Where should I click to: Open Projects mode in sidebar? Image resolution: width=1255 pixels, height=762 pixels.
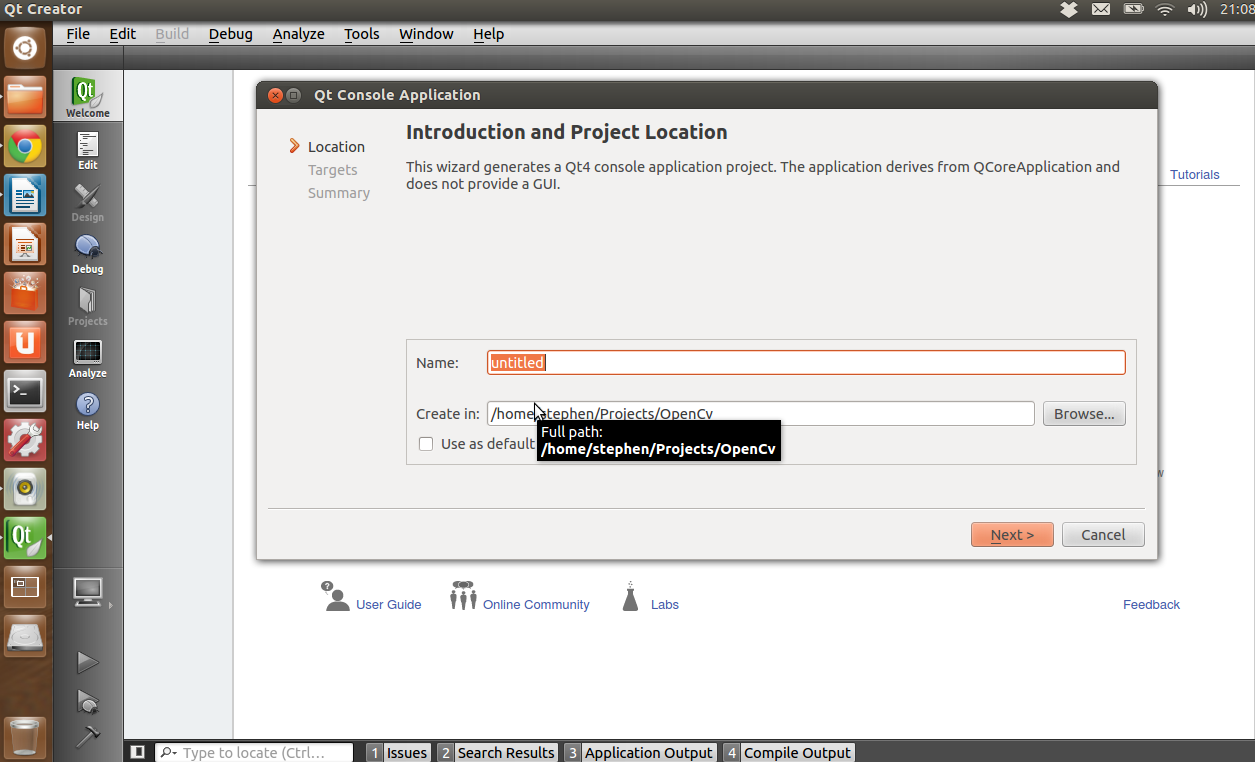(88, 306)
